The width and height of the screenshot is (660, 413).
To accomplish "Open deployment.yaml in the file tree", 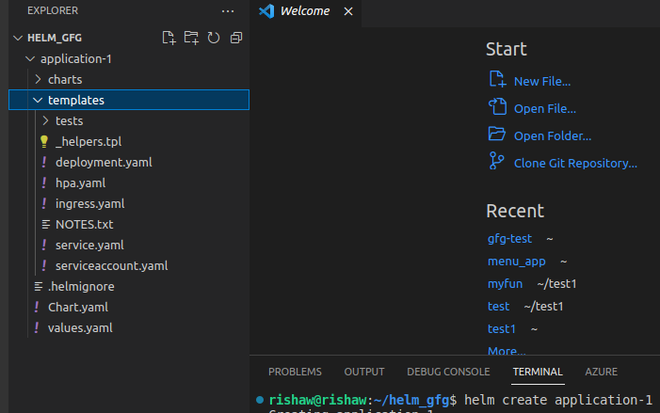I will (x=104, y=162).
